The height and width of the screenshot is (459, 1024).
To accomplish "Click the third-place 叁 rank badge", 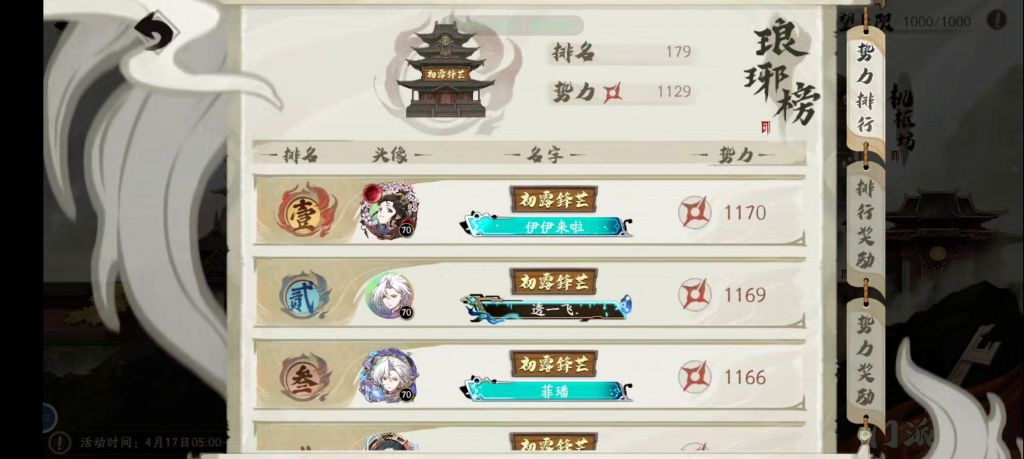I will click(306, 377).
